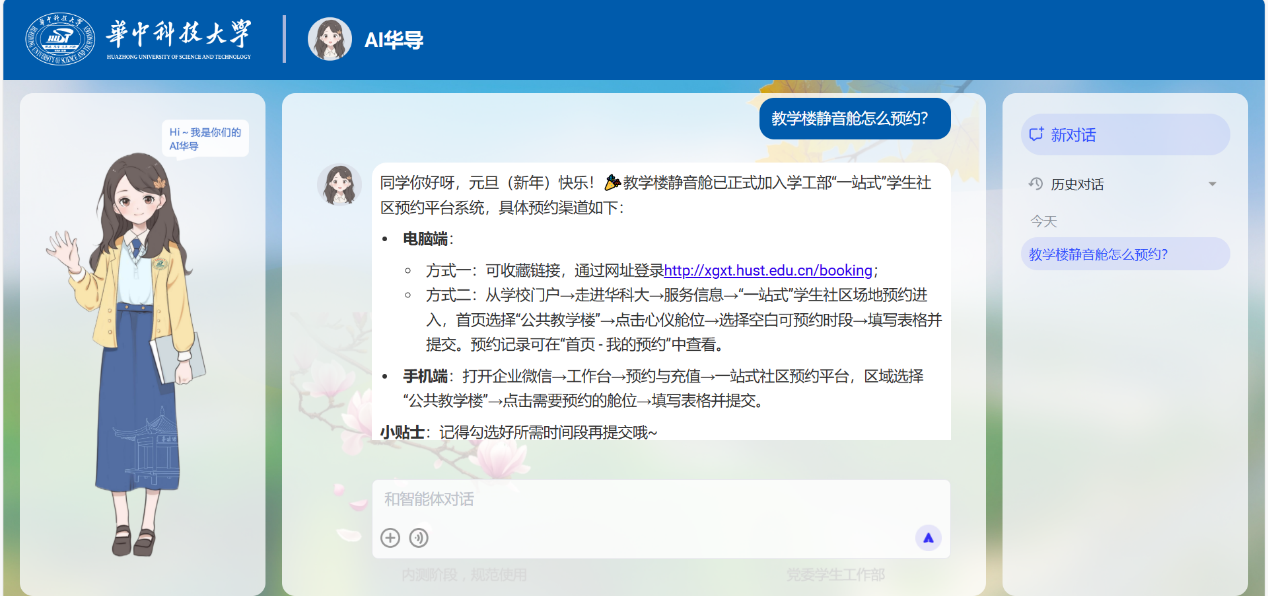The width and height of the screenshot is (1268, 596).
Task: Click the blue send arrow icon
Action: tap(928, 537)
